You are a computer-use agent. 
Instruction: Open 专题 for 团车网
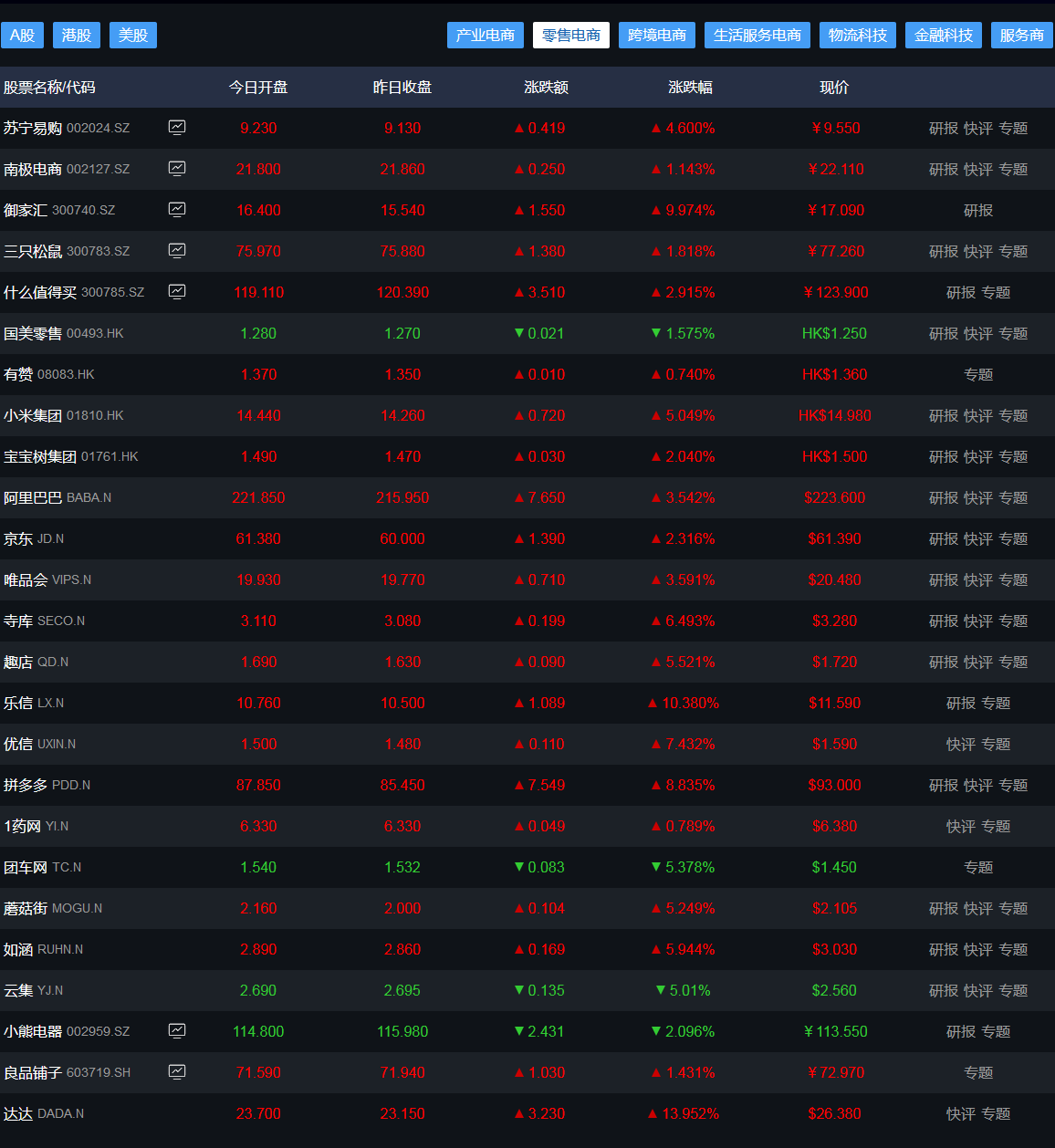tap(978, 868)
